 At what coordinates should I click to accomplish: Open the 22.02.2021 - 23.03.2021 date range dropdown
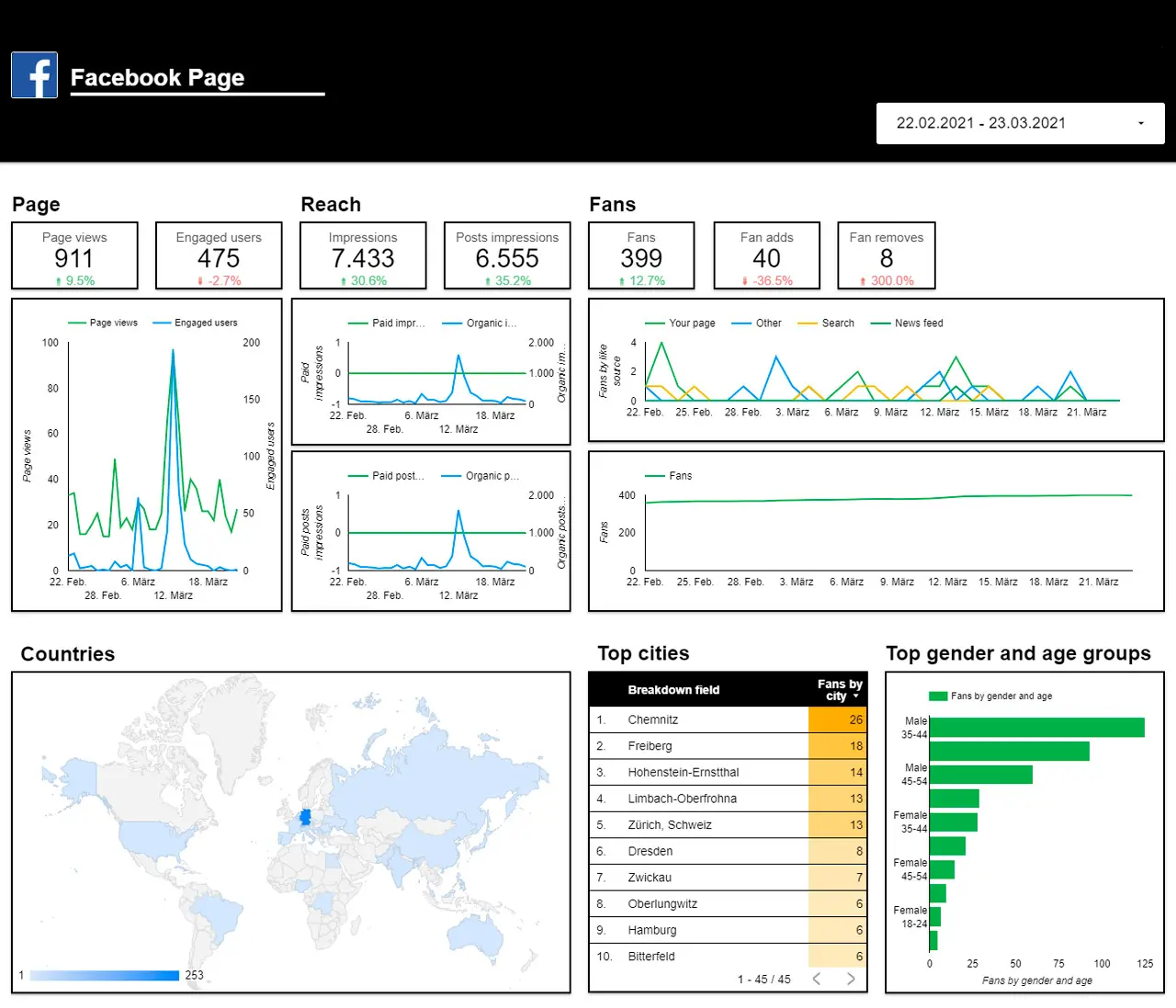(1020, 123)
